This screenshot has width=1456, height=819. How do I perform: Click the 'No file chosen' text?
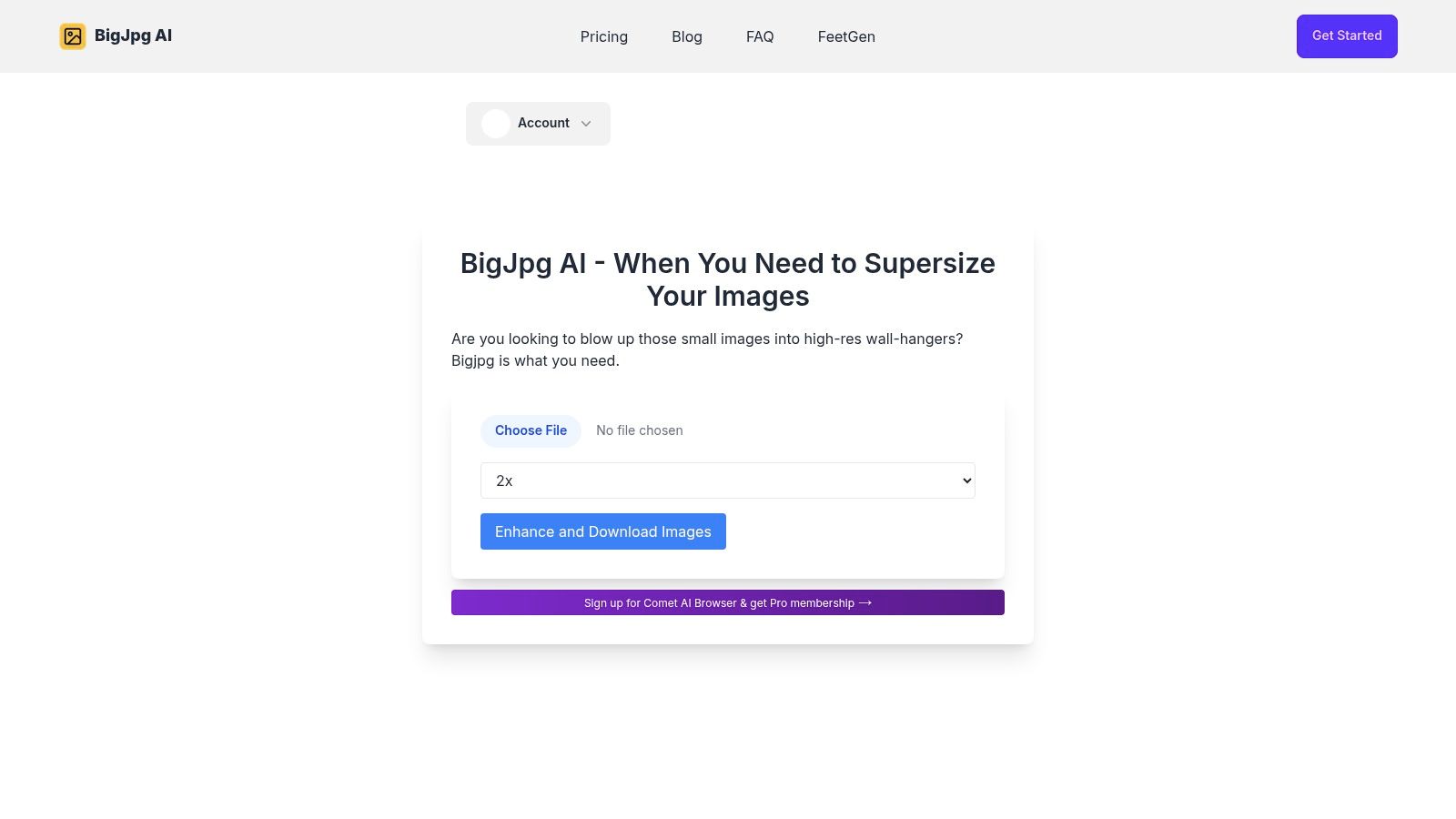pos(640,430)
